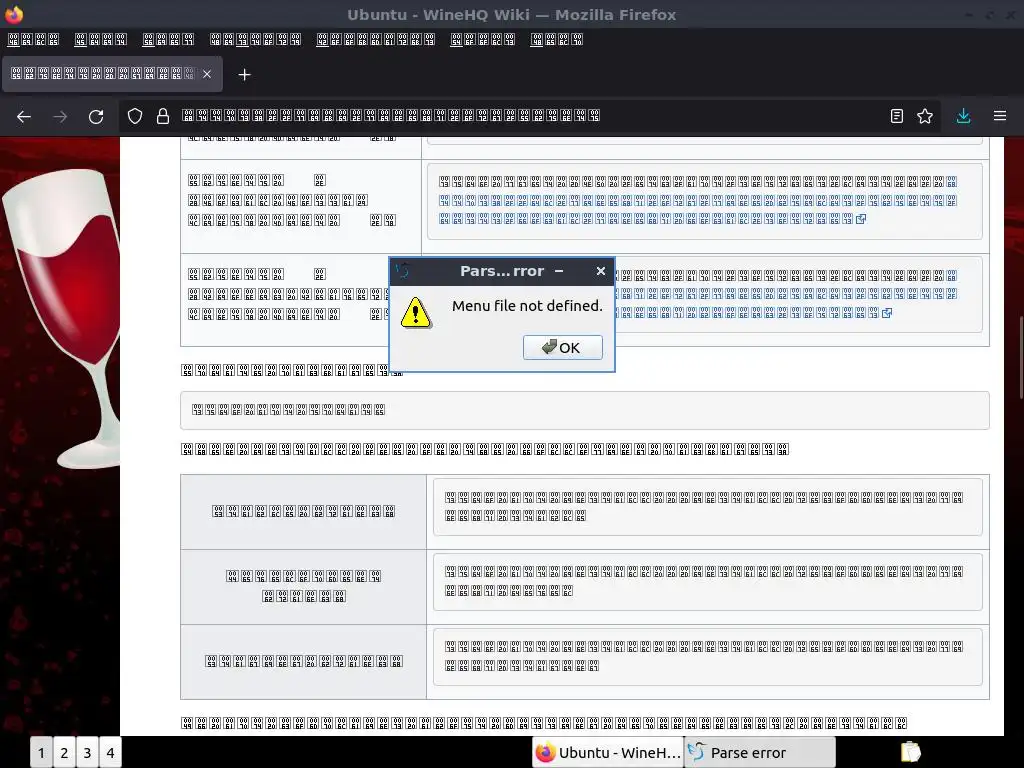The width and height of the screenshot is (1024, 768).
Task: Click the page's vertical scrollbar thumb
Action: tap(1021, 357)
